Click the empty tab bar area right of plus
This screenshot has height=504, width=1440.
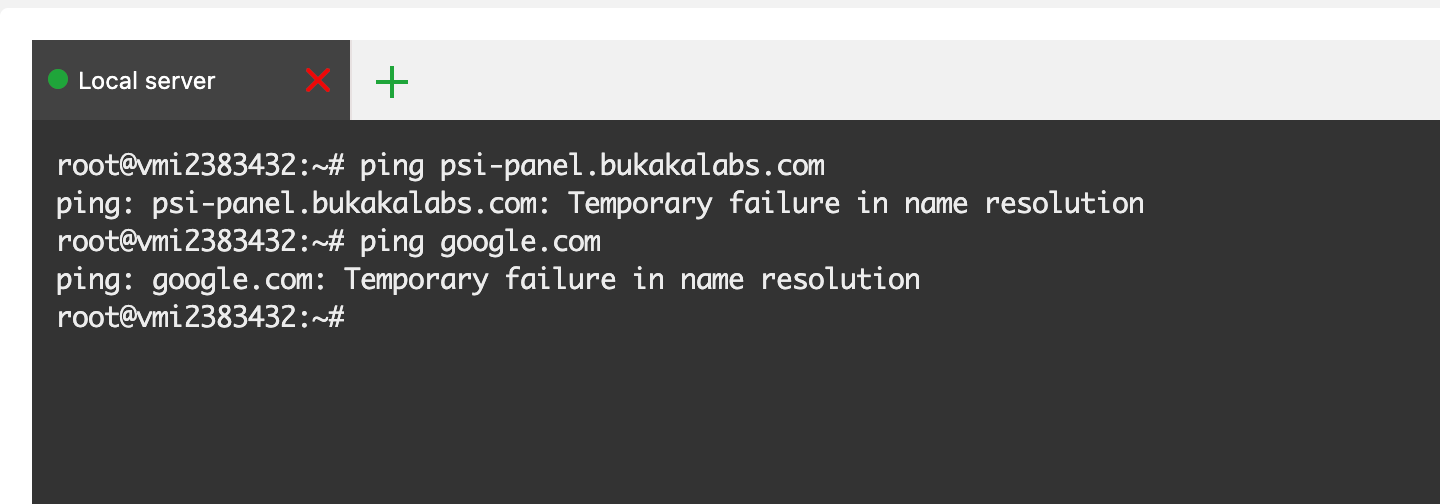click(900, 81)
